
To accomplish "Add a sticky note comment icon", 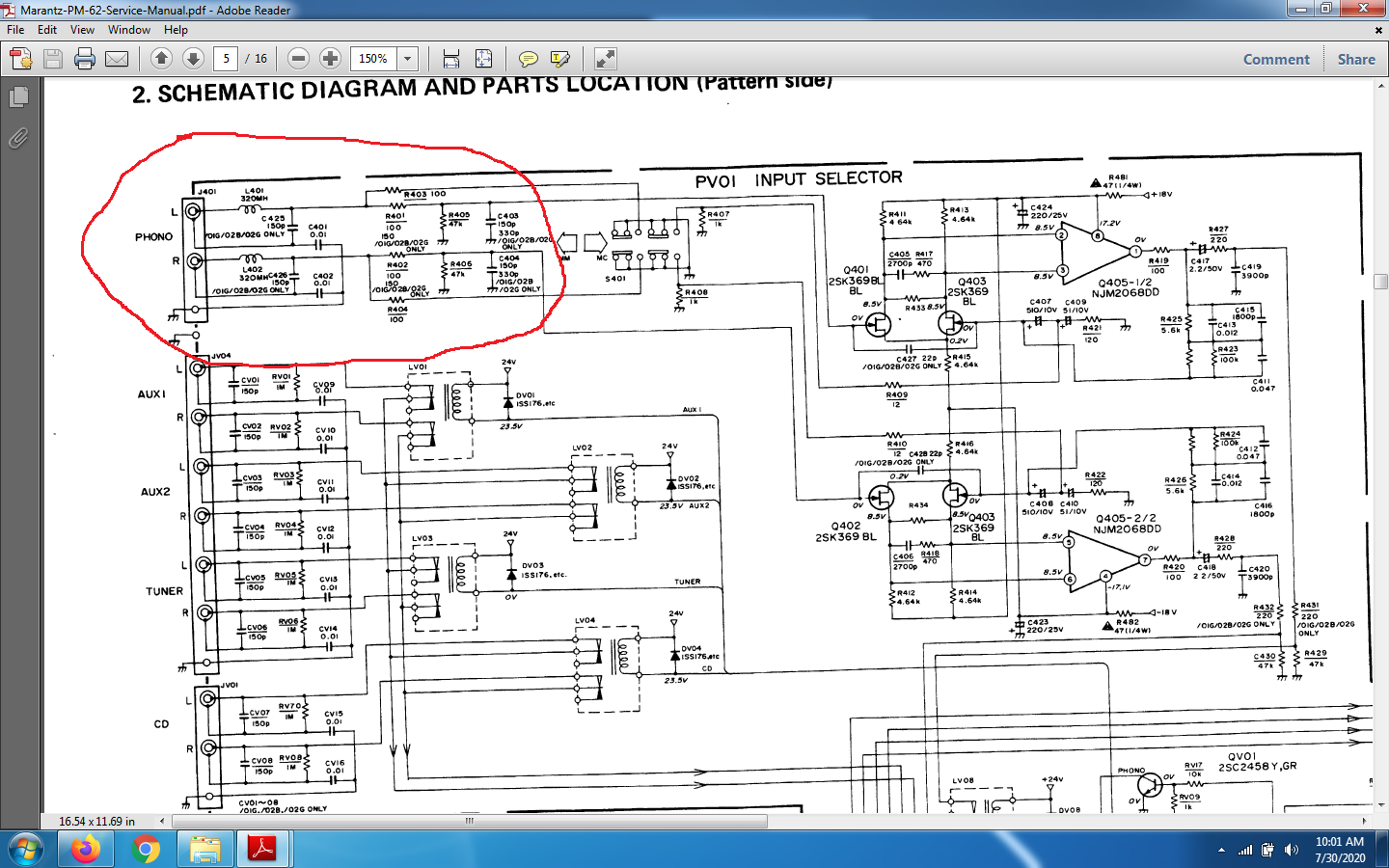I will [528, 59].
